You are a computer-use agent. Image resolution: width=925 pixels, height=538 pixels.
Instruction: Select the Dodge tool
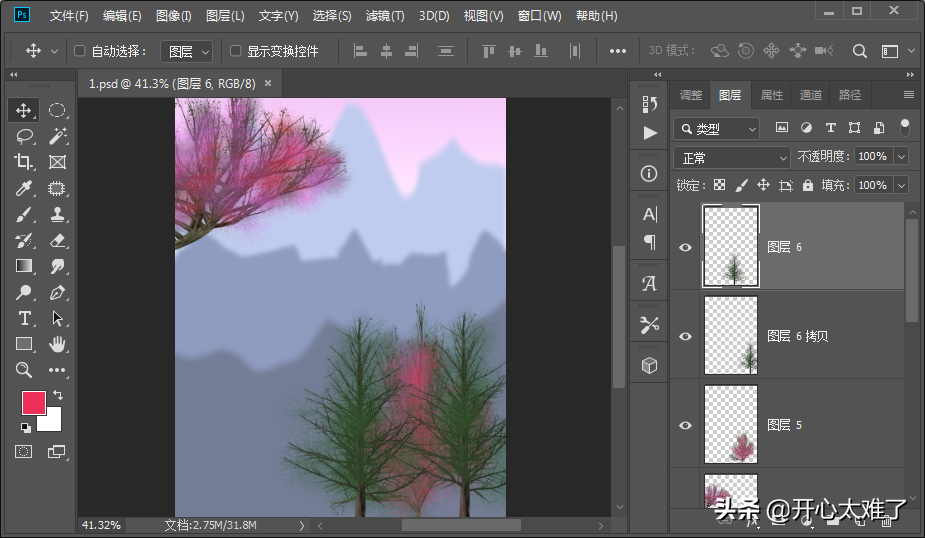click(24, 292)
